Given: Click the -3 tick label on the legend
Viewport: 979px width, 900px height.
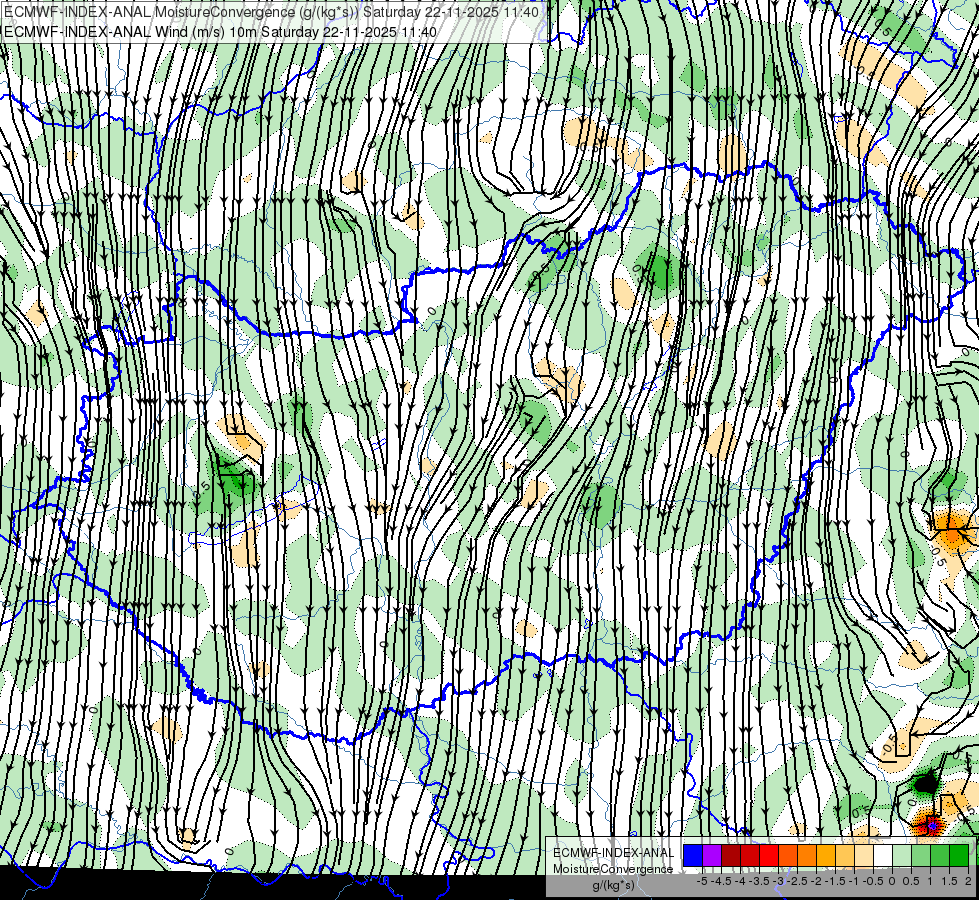Looking at the screenshot, I should pyautogui.click(x=779, y=881).
